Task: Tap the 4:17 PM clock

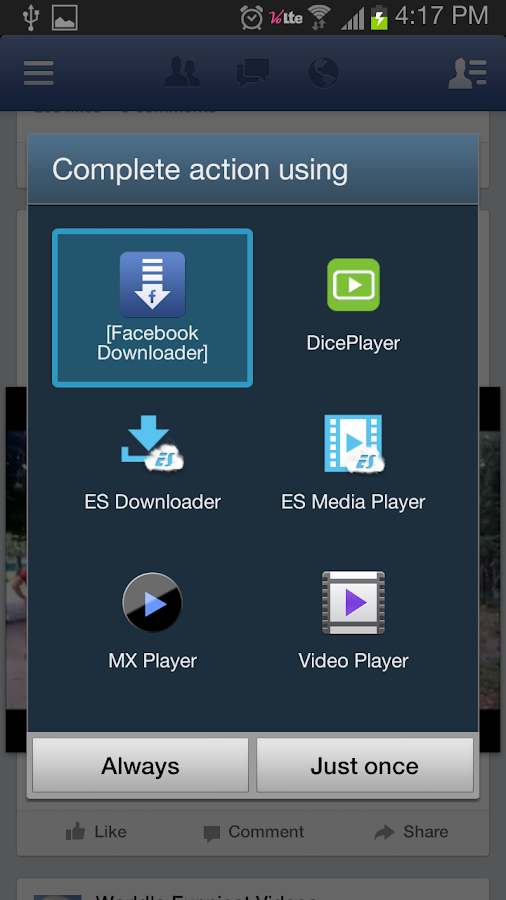Action: point(442,17)
